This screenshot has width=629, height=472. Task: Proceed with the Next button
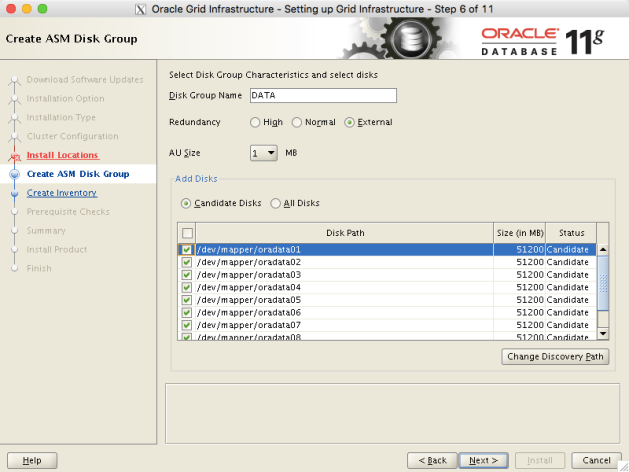483,460
